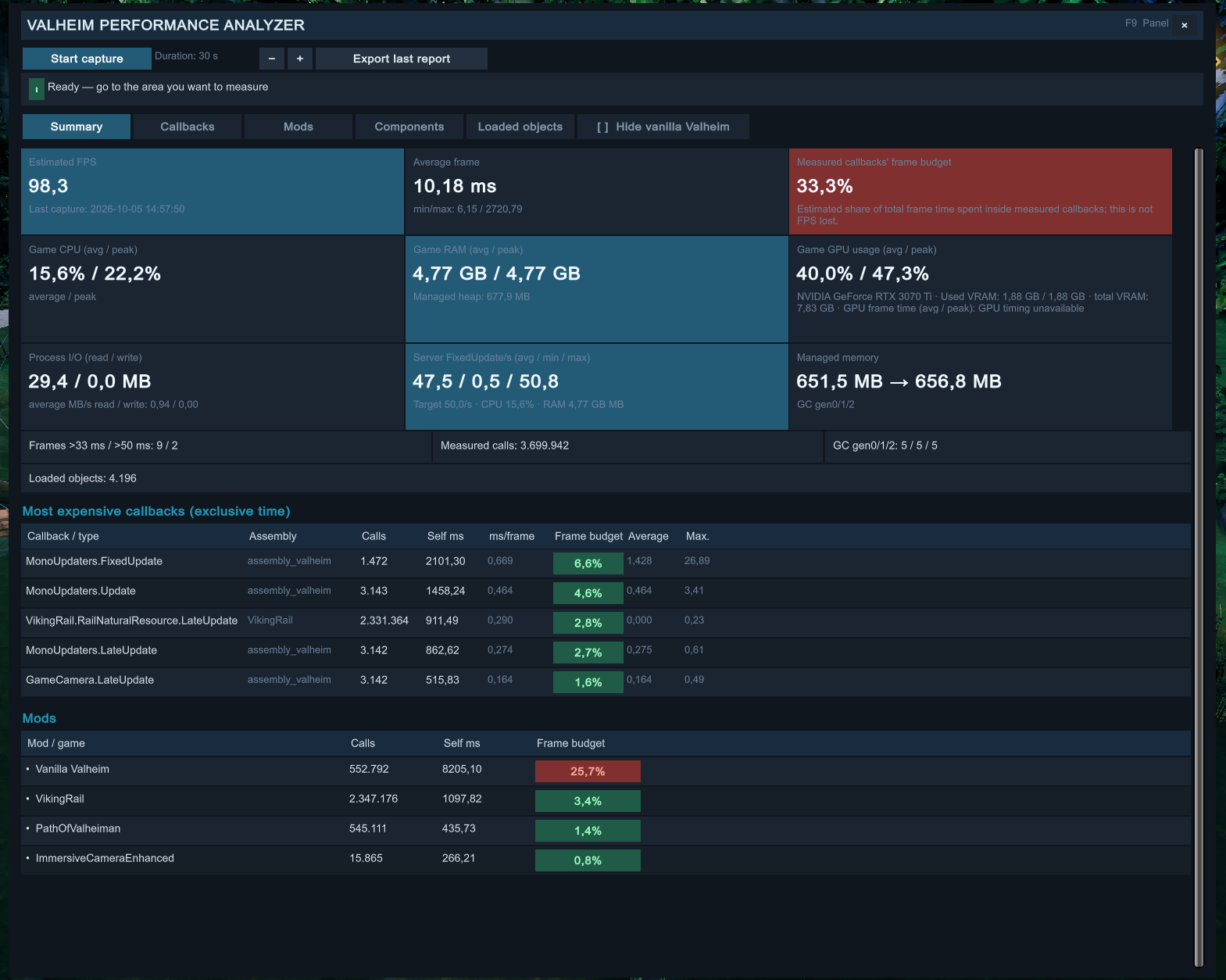Click the Process I/O read/write card
This screenshot has width=1226, height=980.
pos(213,387)
